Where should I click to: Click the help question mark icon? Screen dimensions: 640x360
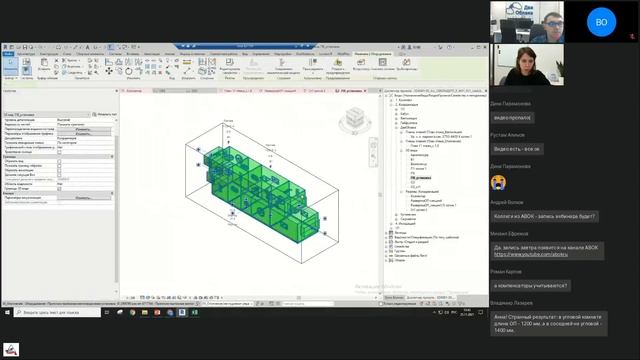(449, 47)
